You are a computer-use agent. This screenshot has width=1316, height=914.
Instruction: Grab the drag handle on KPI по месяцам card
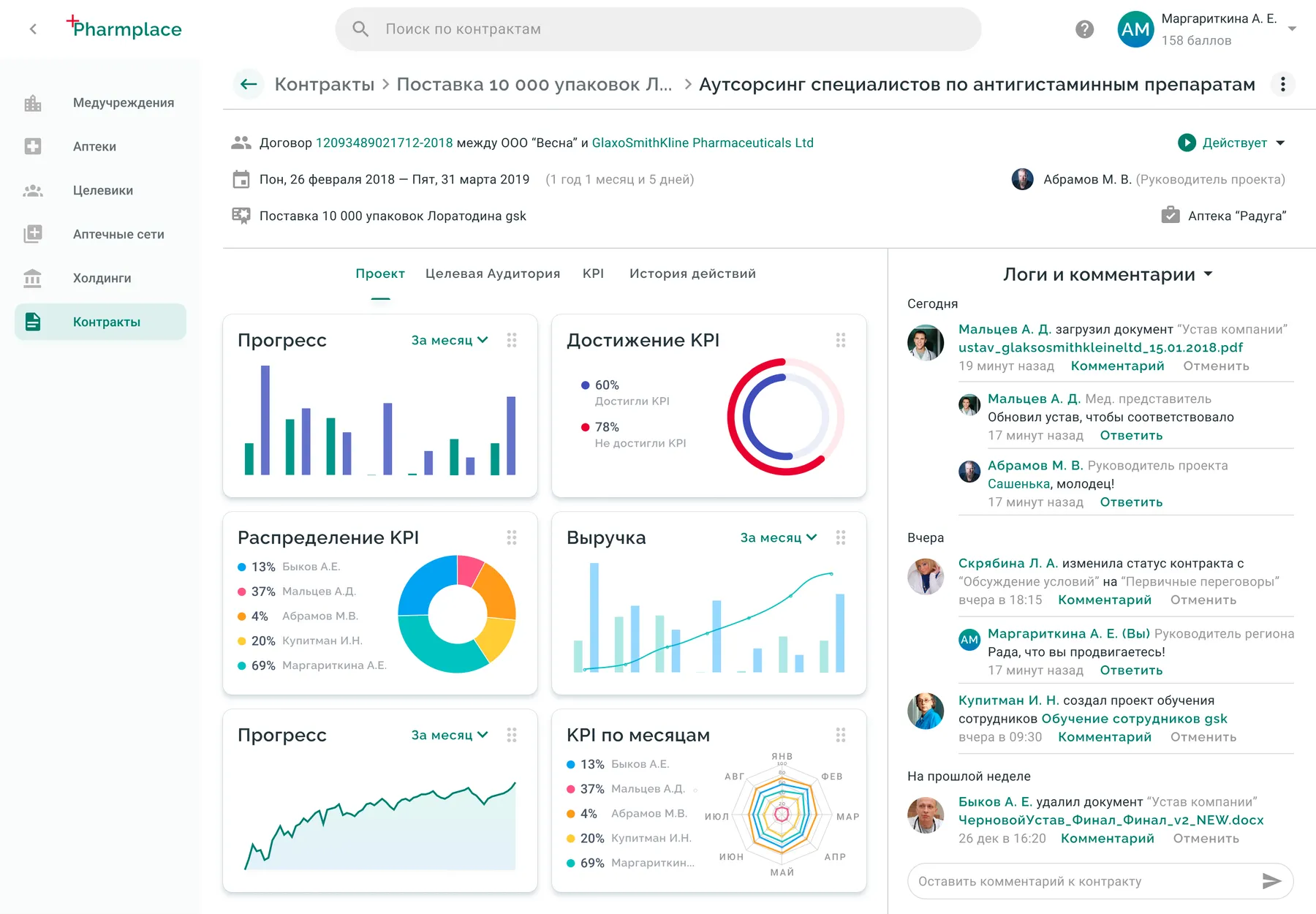click(841, 735)
